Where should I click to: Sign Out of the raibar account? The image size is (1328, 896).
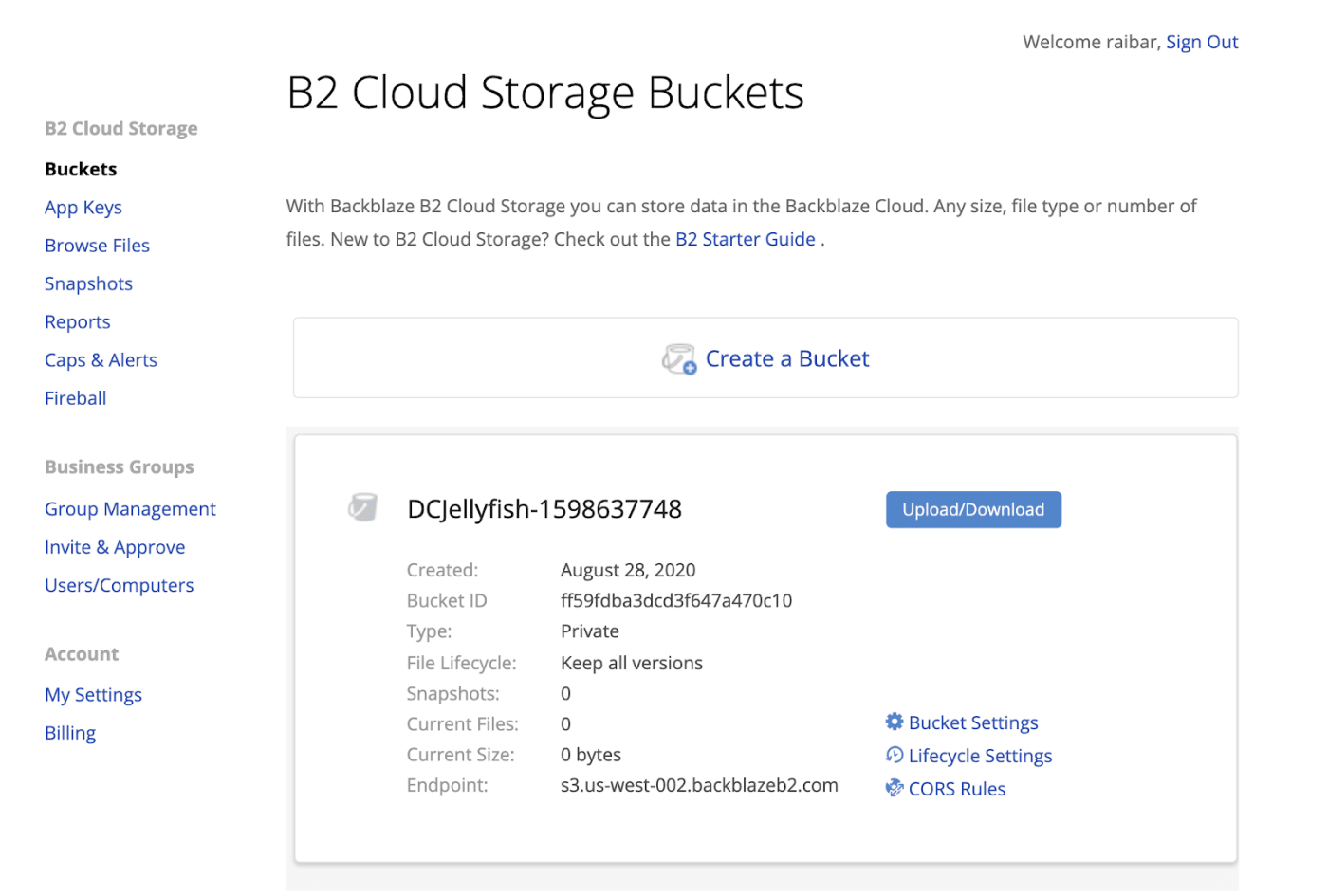pos(1202,42)
